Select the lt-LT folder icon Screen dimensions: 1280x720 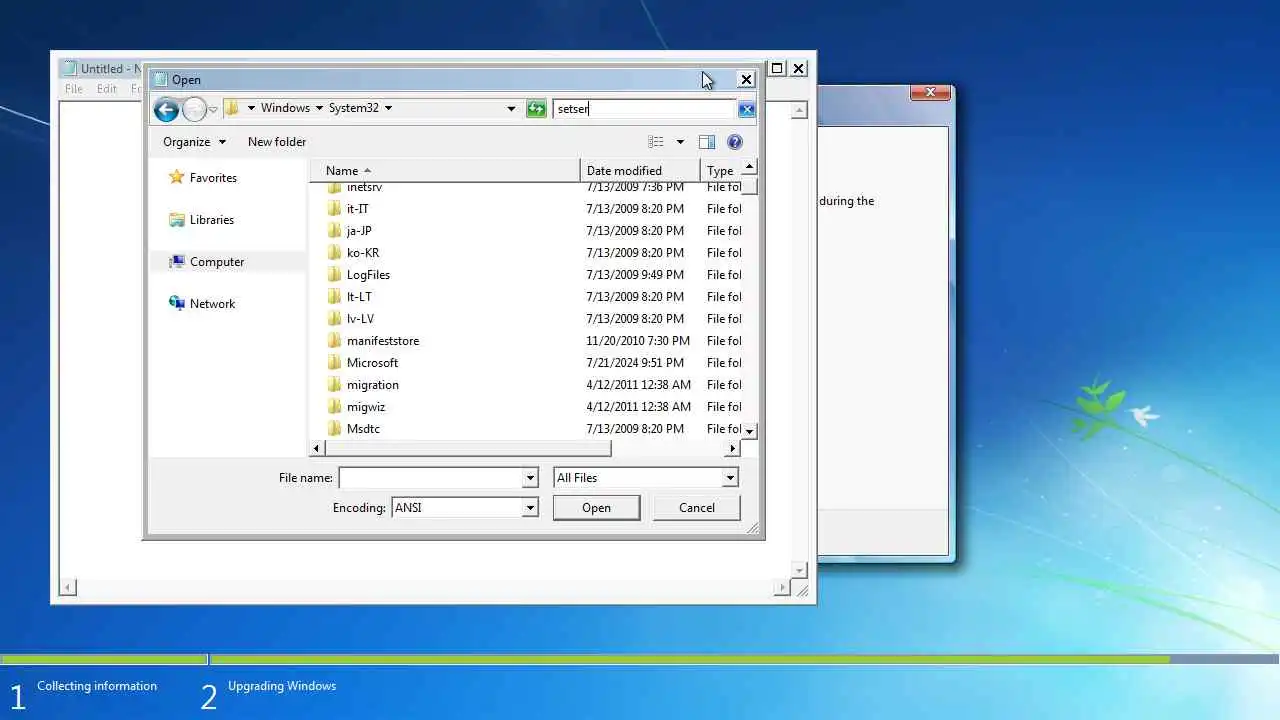pos(334,297)
